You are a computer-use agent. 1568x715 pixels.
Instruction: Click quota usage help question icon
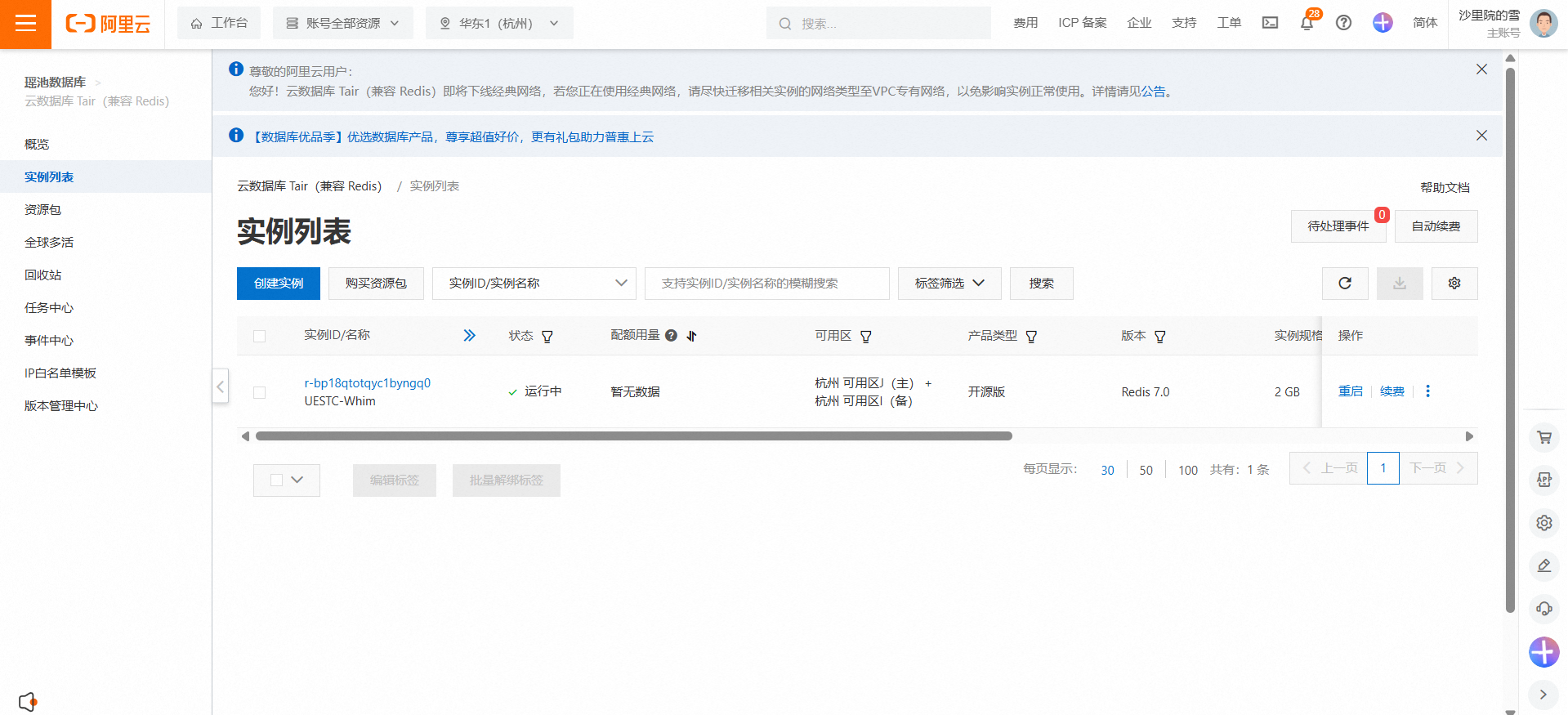(671, 336)
